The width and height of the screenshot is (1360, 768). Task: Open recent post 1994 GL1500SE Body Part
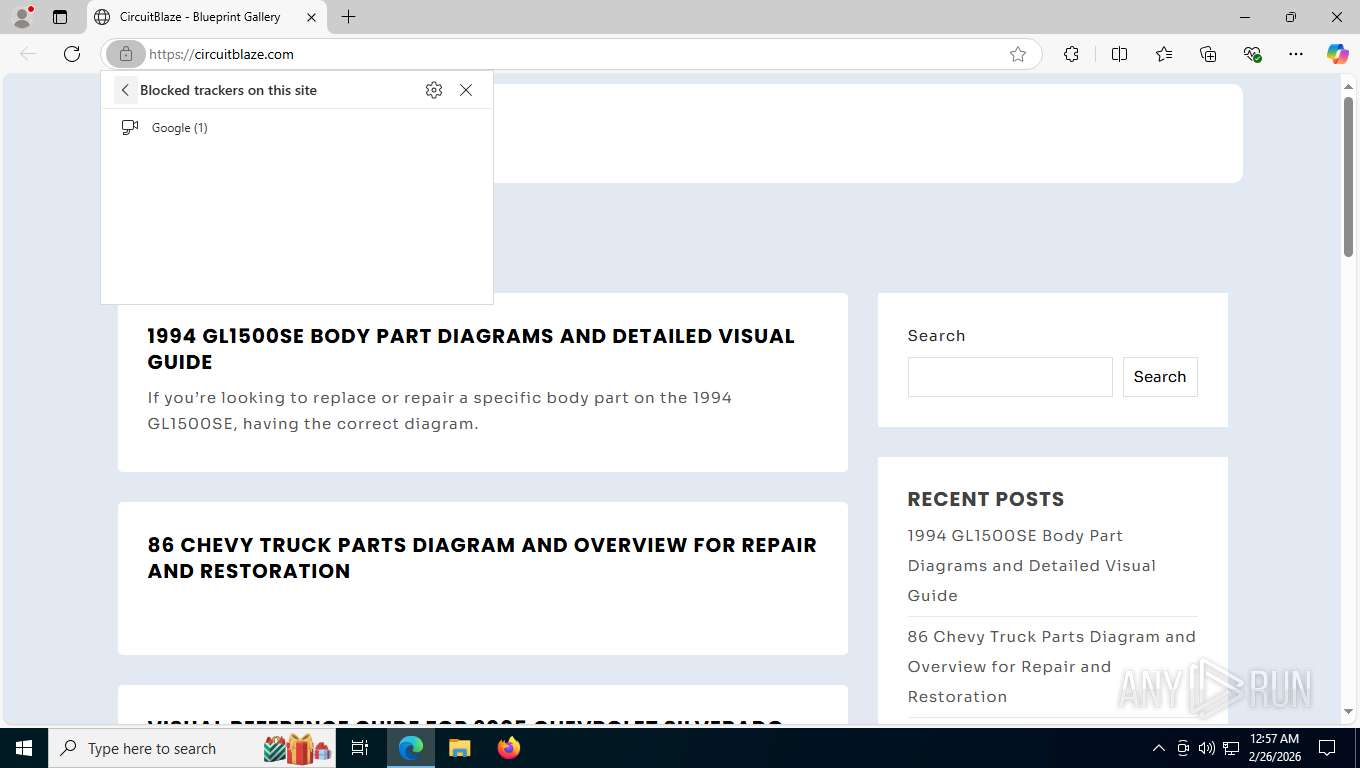1032,565
